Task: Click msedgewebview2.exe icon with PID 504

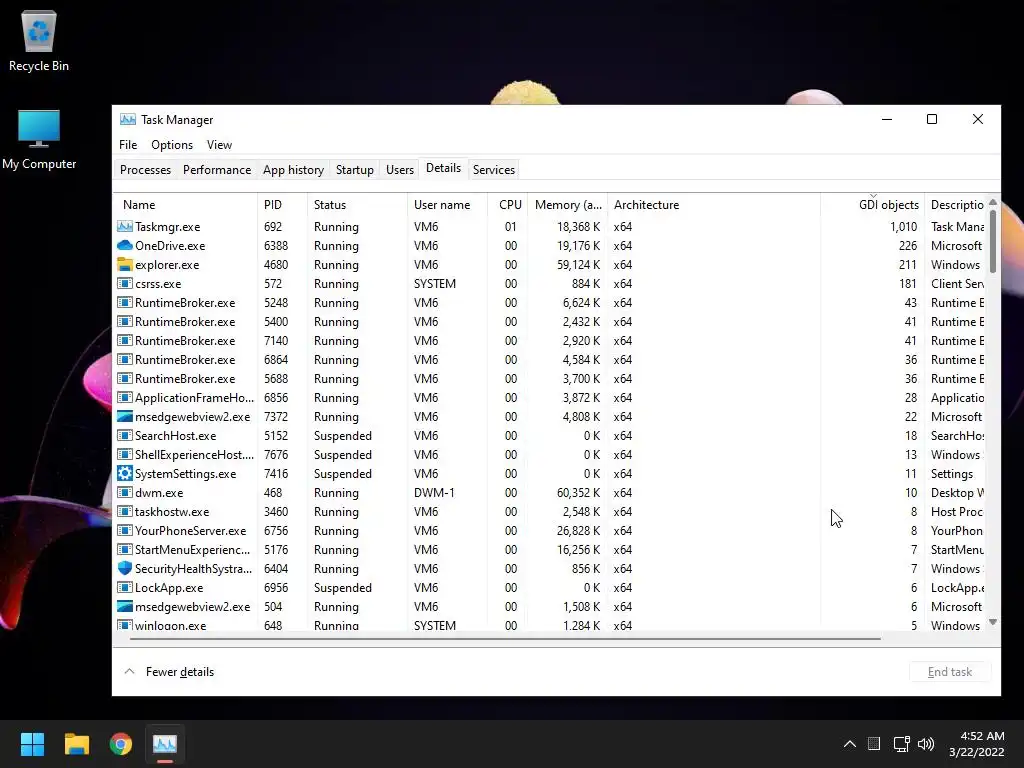Action: (125, 606)
